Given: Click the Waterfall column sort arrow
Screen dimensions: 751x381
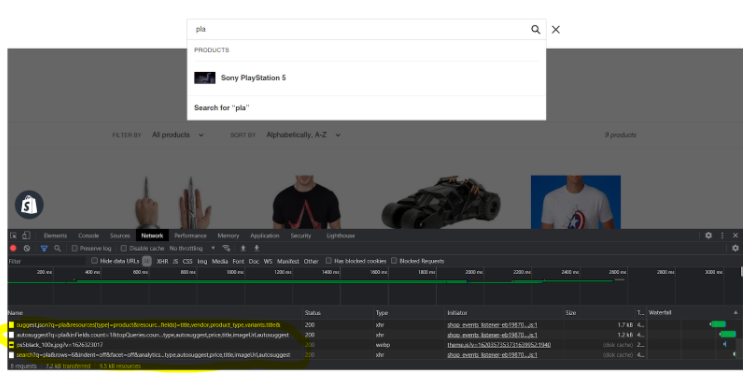Looking at the screenshot, I should (x=736, y=312).
